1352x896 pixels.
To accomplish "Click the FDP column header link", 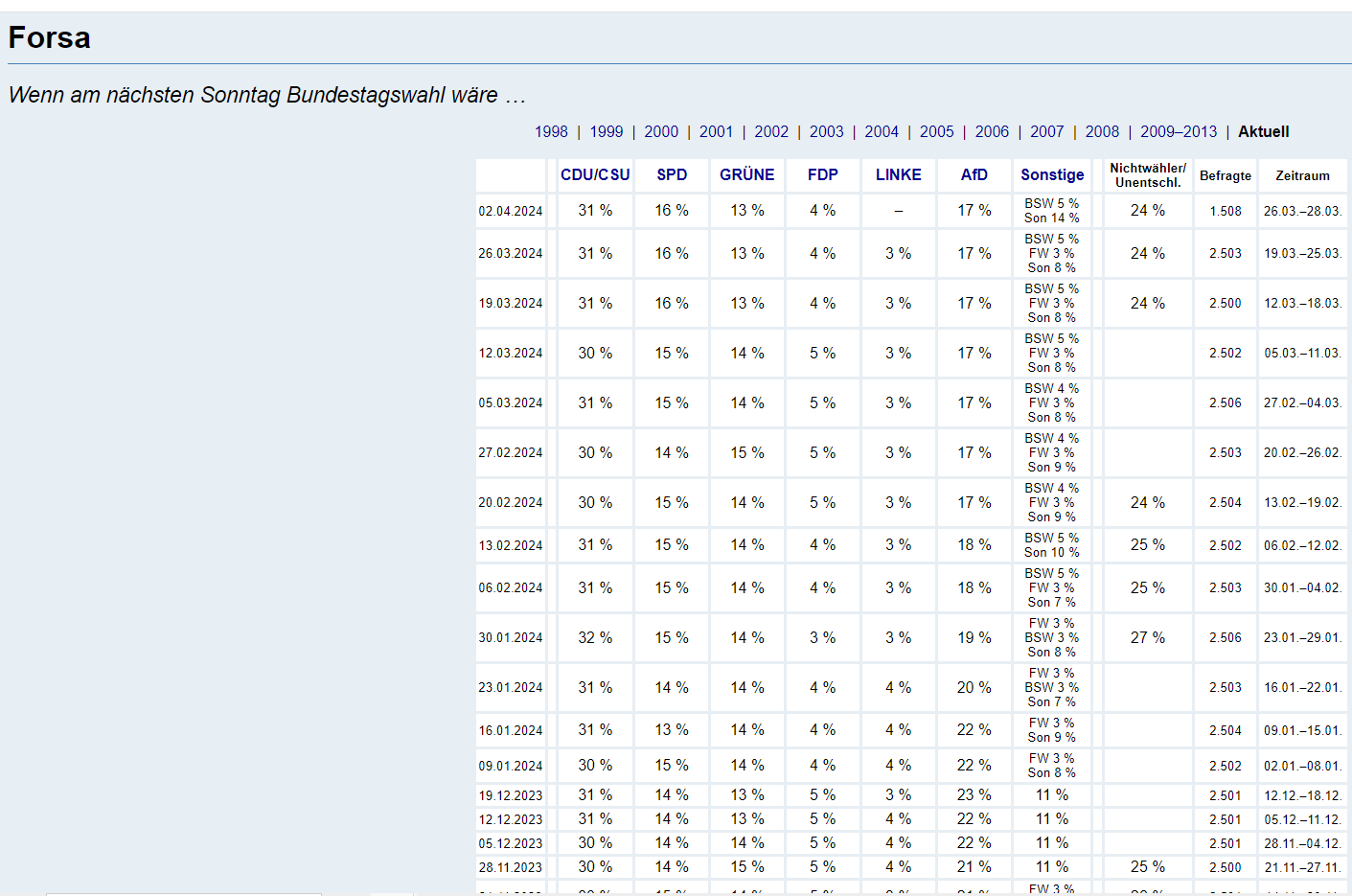I will coord(823,174).
